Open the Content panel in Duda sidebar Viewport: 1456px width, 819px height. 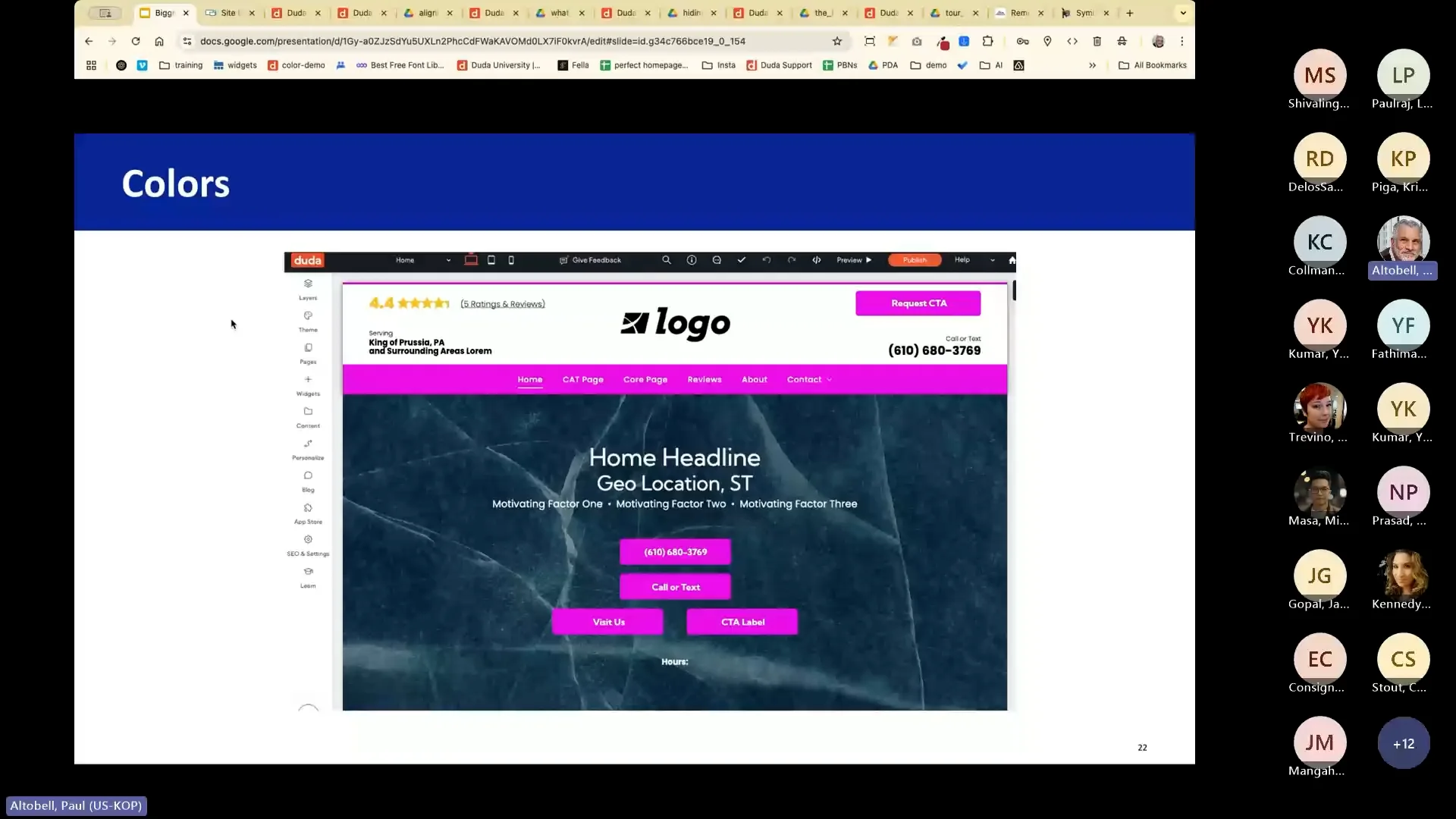[x=308, y=417]
